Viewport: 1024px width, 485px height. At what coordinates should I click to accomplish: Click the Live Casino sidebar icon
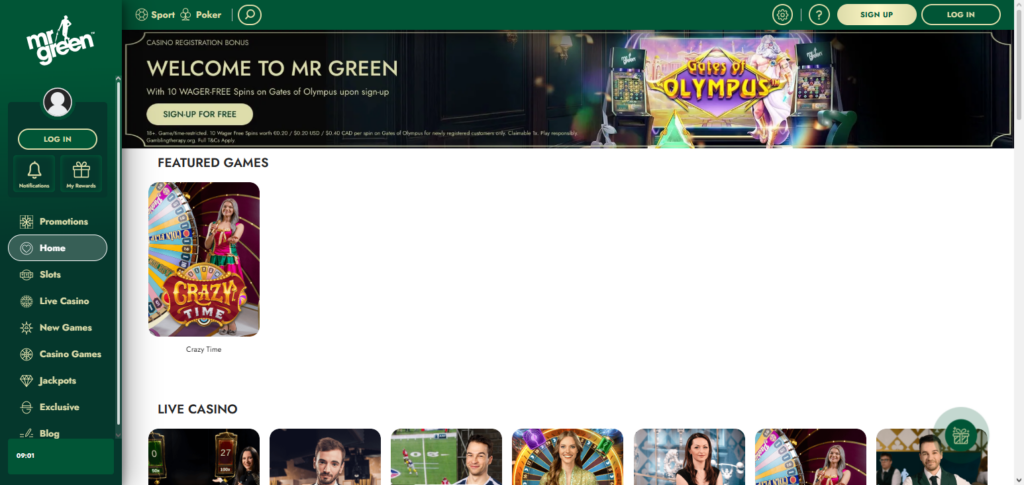pyautogui.click(x=26, y=301)
